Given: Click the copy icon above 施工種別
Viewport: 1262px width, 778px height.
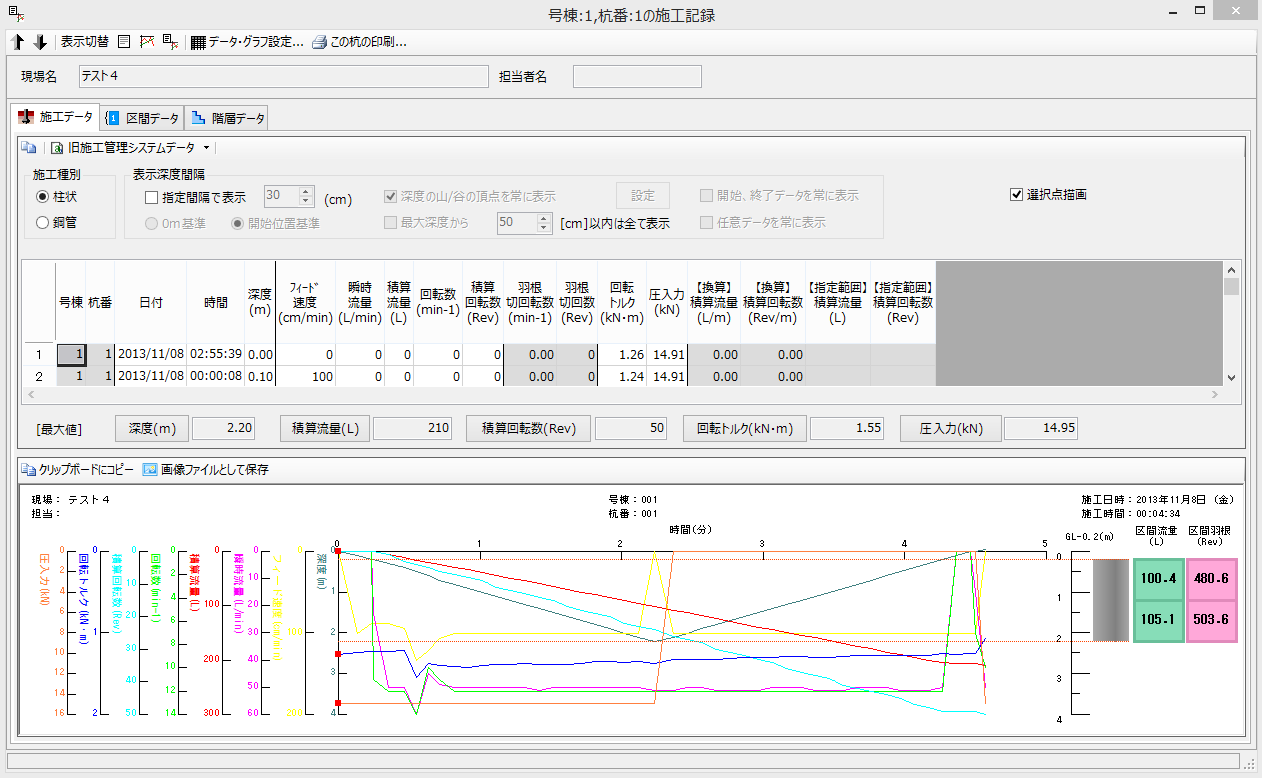Looking at the screenshot, I should tap(29, 148).
